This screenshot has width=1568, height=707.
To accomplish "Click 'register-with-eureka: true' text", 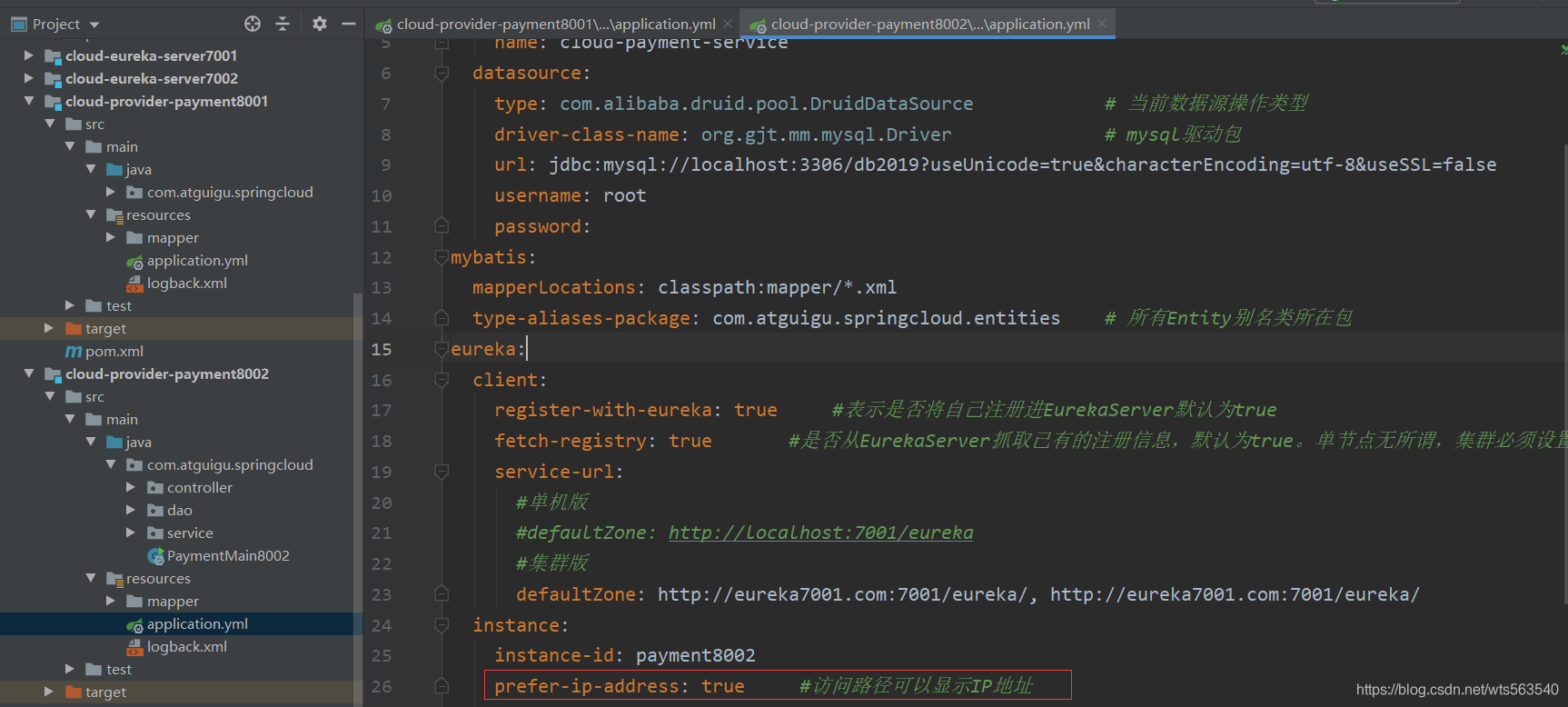I will click(x=635, y=410).
